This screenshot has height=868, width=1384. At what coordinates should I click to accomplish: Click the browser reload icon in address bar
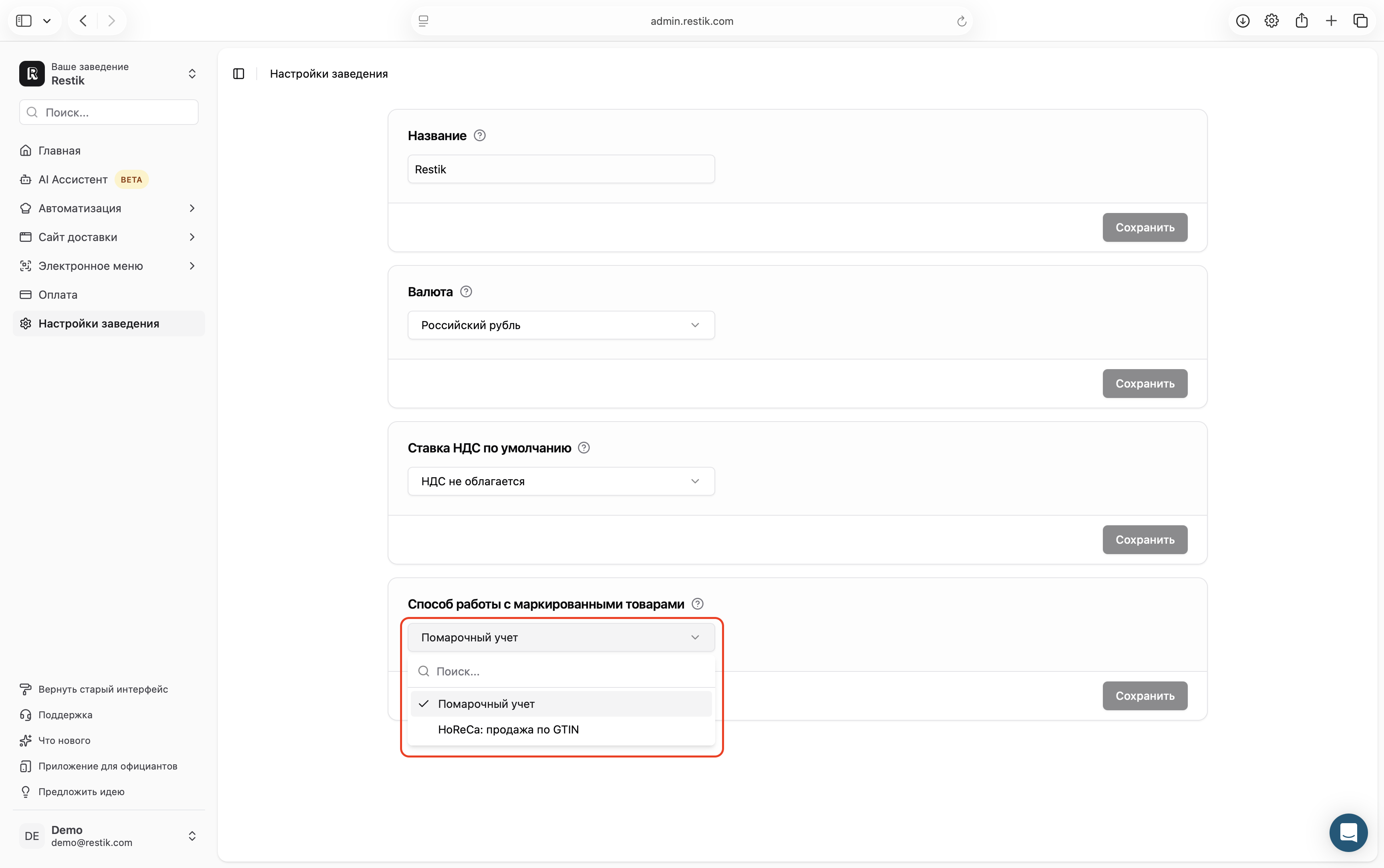[962, 21]
